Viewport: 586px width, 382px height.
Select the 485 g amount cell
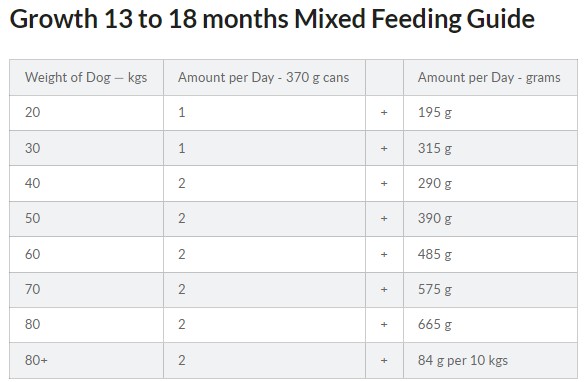(490, 254)
